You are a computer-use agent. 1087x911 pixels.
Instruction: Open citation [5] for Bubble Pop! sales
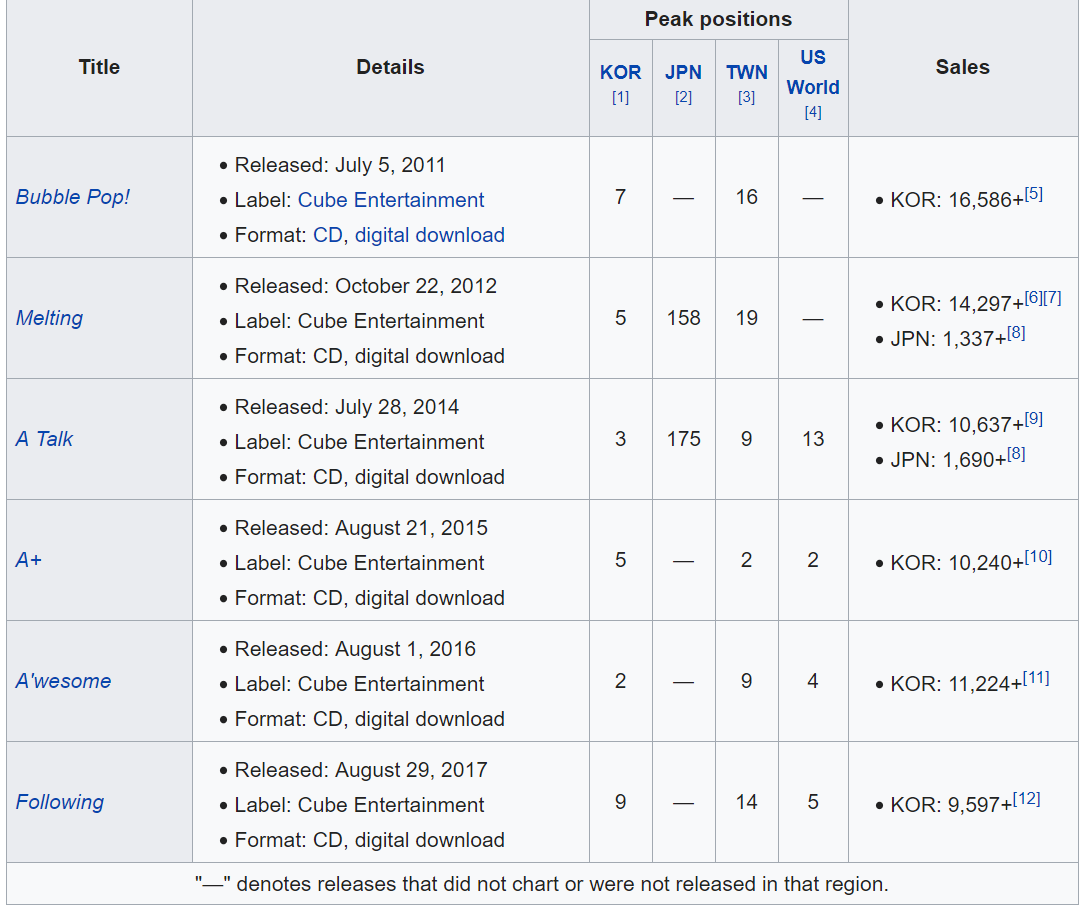pyautogui.click(x=1034, y=193)
